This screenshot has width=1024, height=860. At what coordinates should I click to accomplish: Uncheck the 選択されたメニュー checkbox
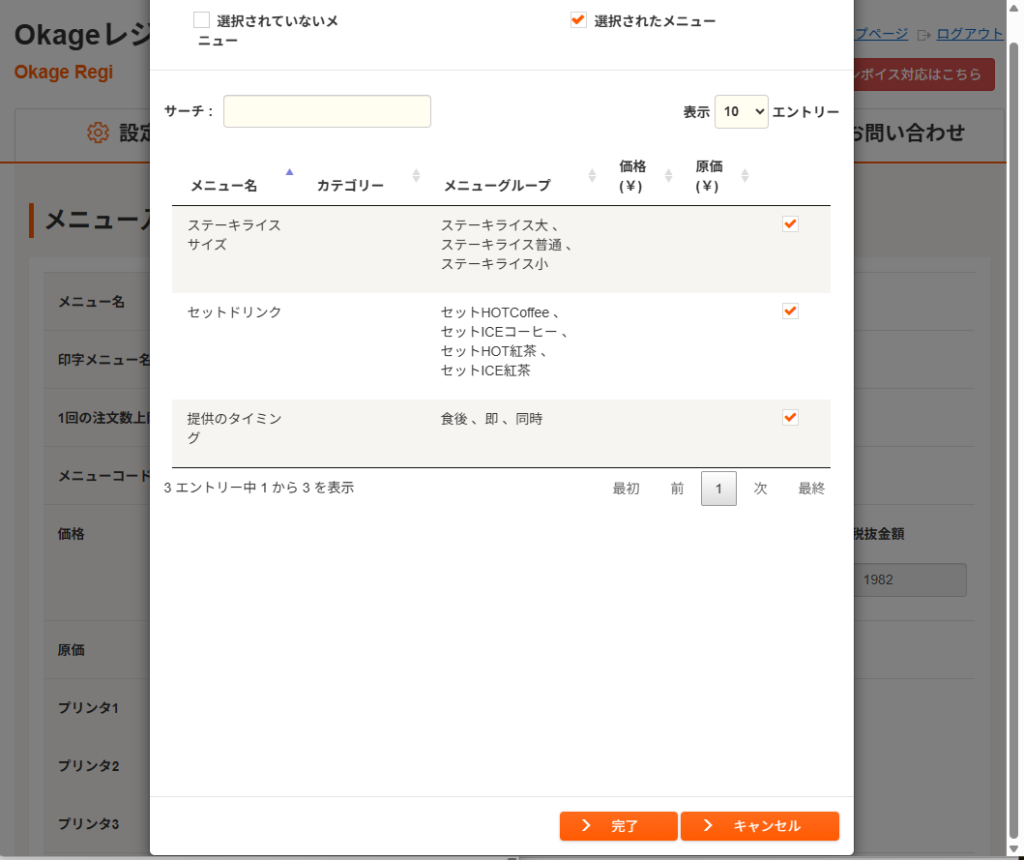578,20
